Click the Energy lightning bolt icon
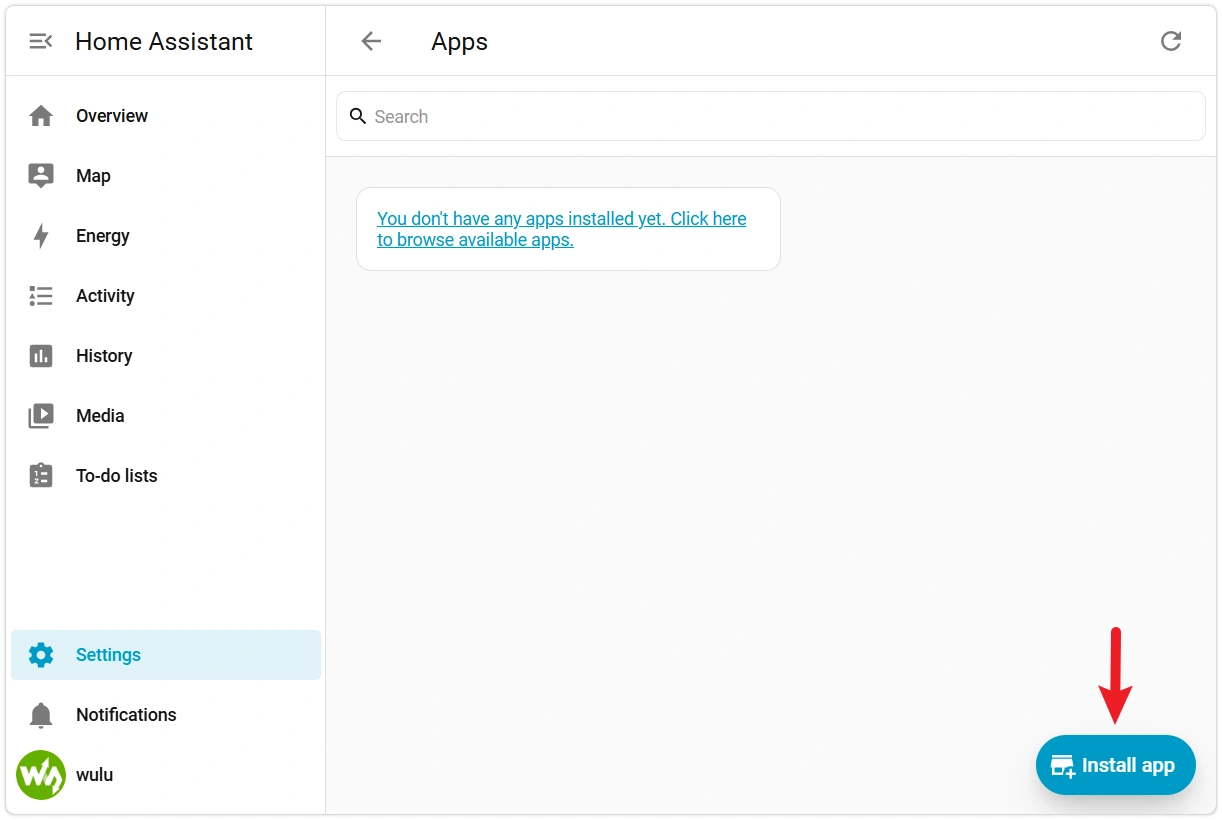 pyautogui.click(x=41, y=236)
